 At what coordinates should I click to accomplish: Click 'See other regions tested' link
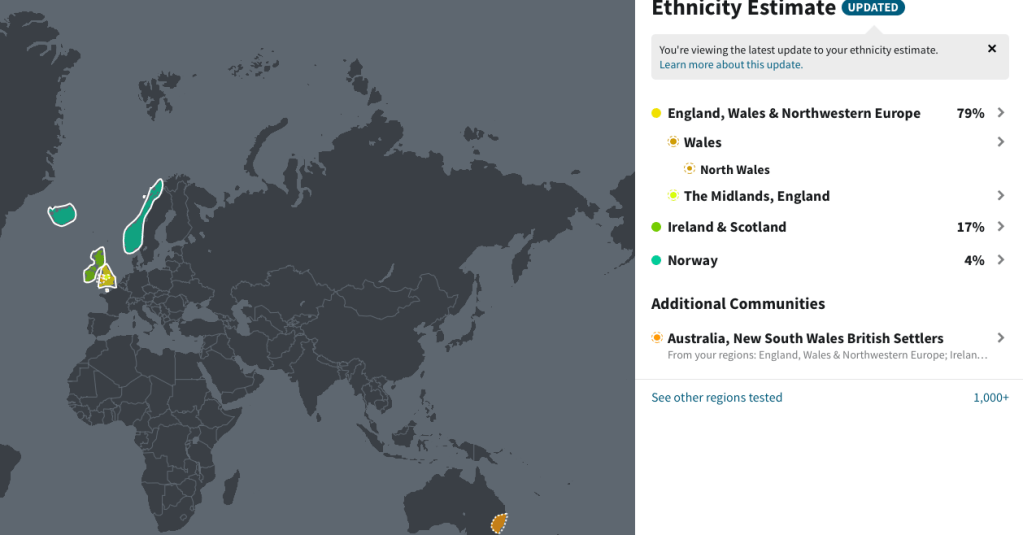tap(716, 397)
